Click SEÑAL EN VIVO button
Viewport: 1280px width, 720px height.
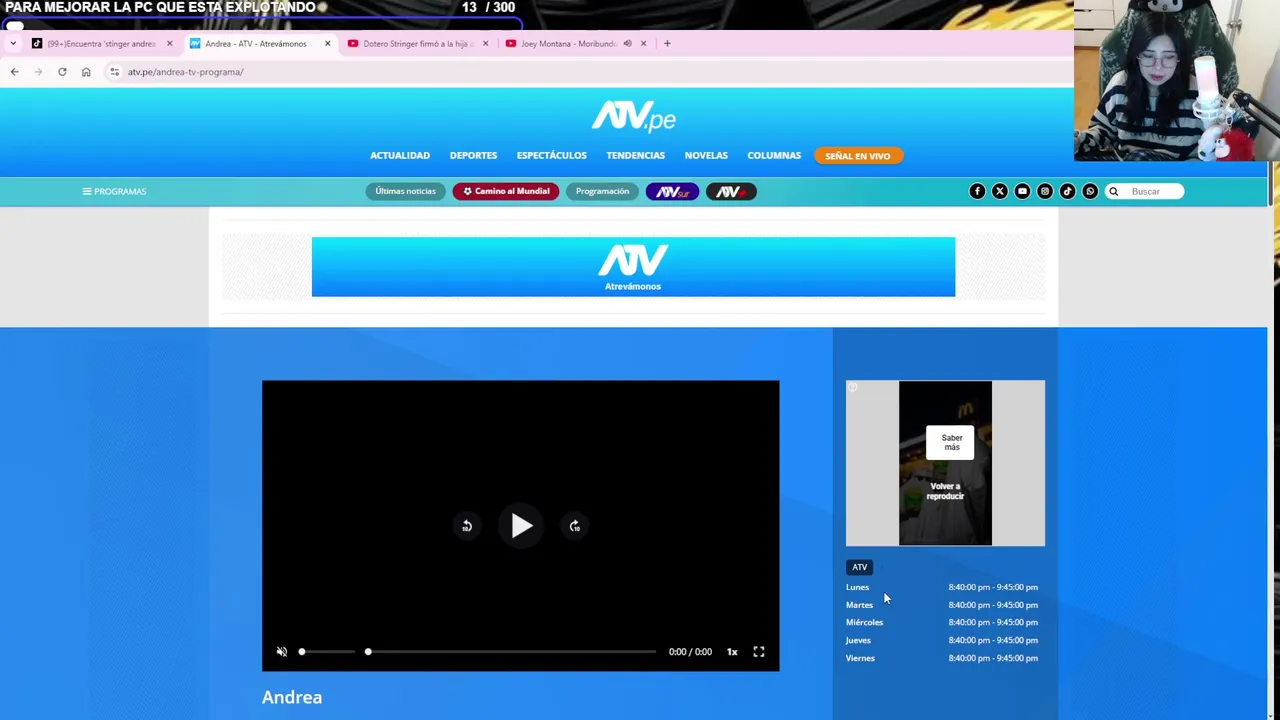tap(858, 156)
